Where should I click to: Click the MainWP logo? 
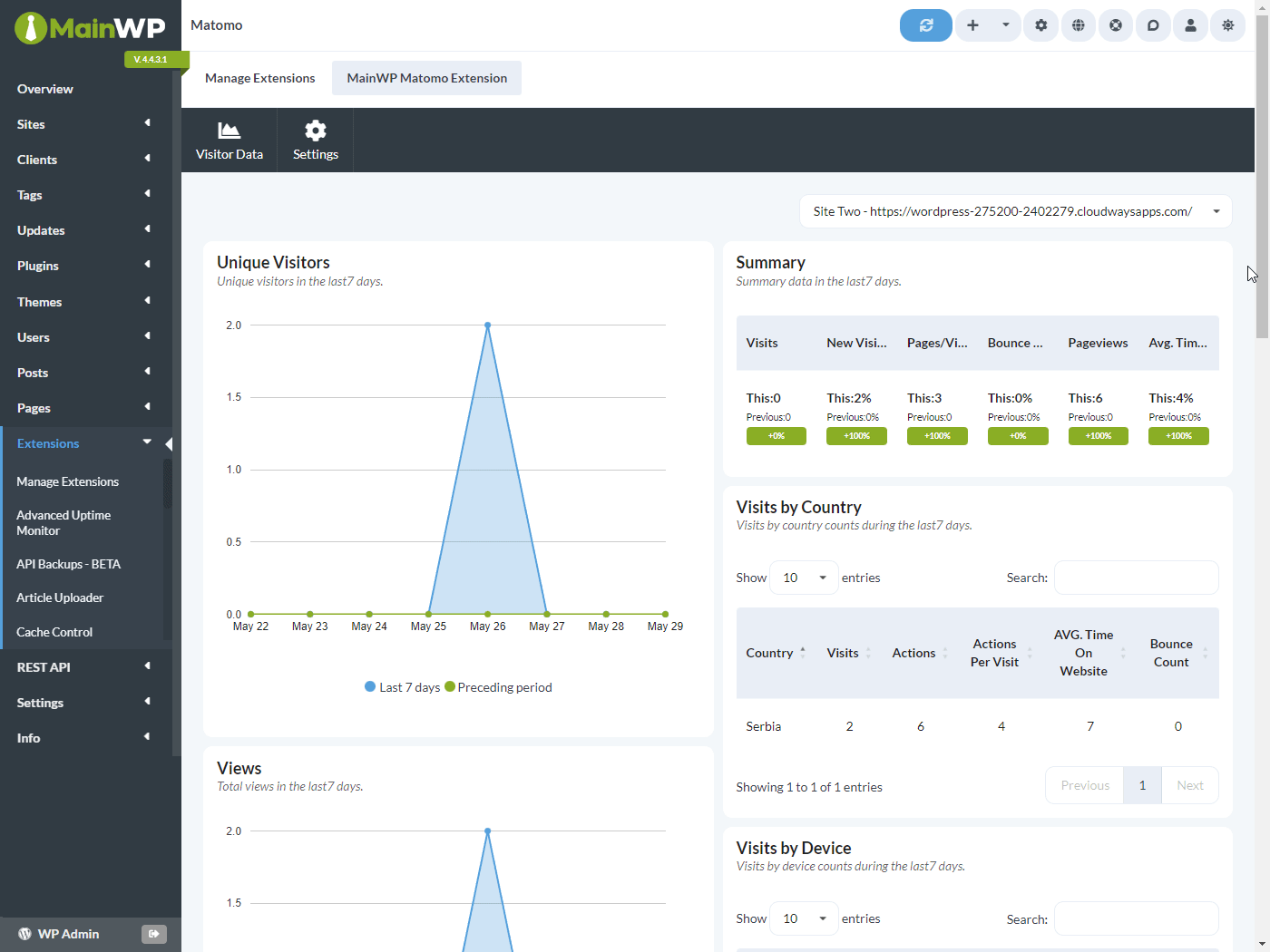(x=90, y=28)
